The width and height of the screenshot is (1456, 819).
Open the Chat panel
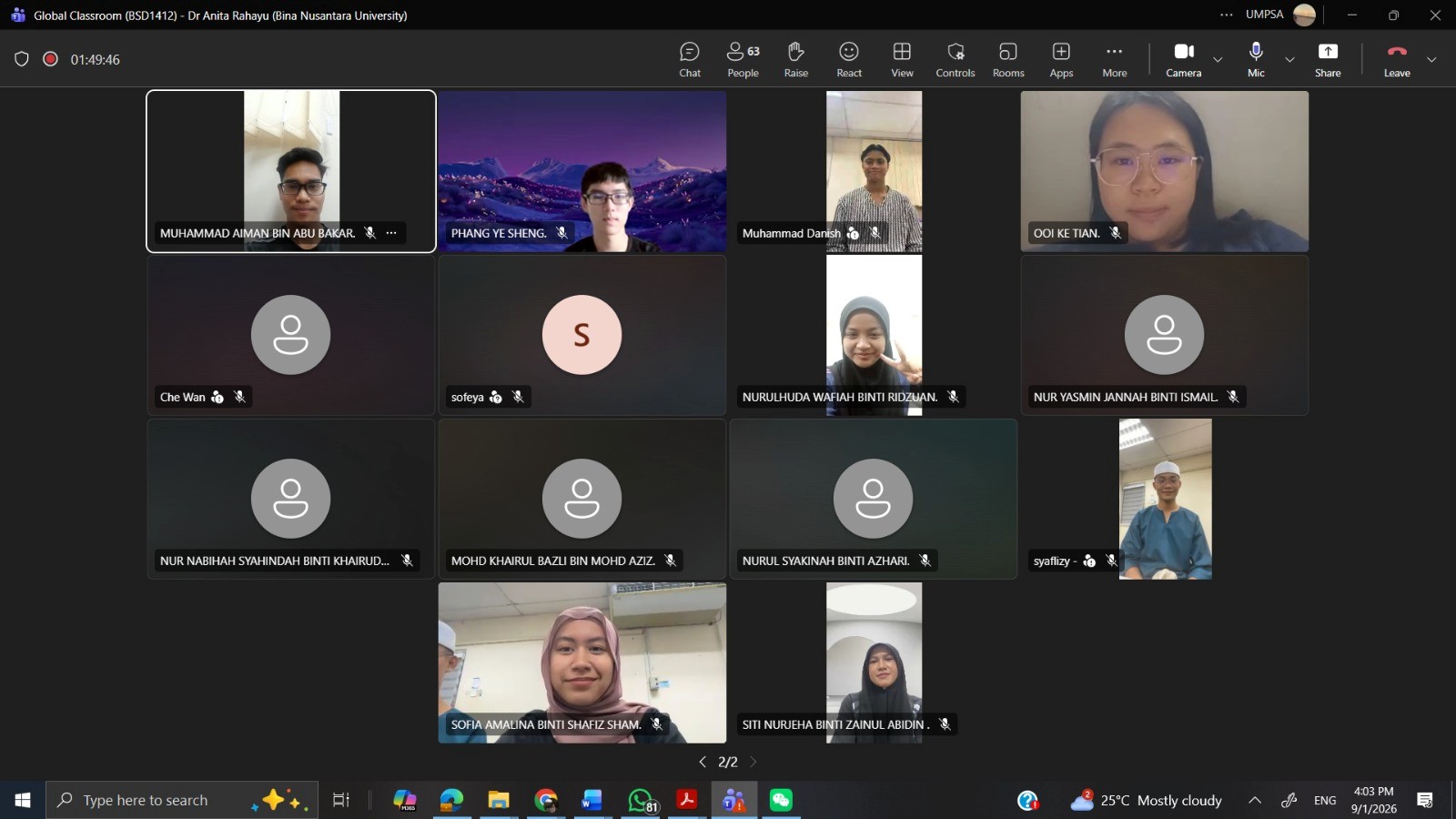[690, 59]
